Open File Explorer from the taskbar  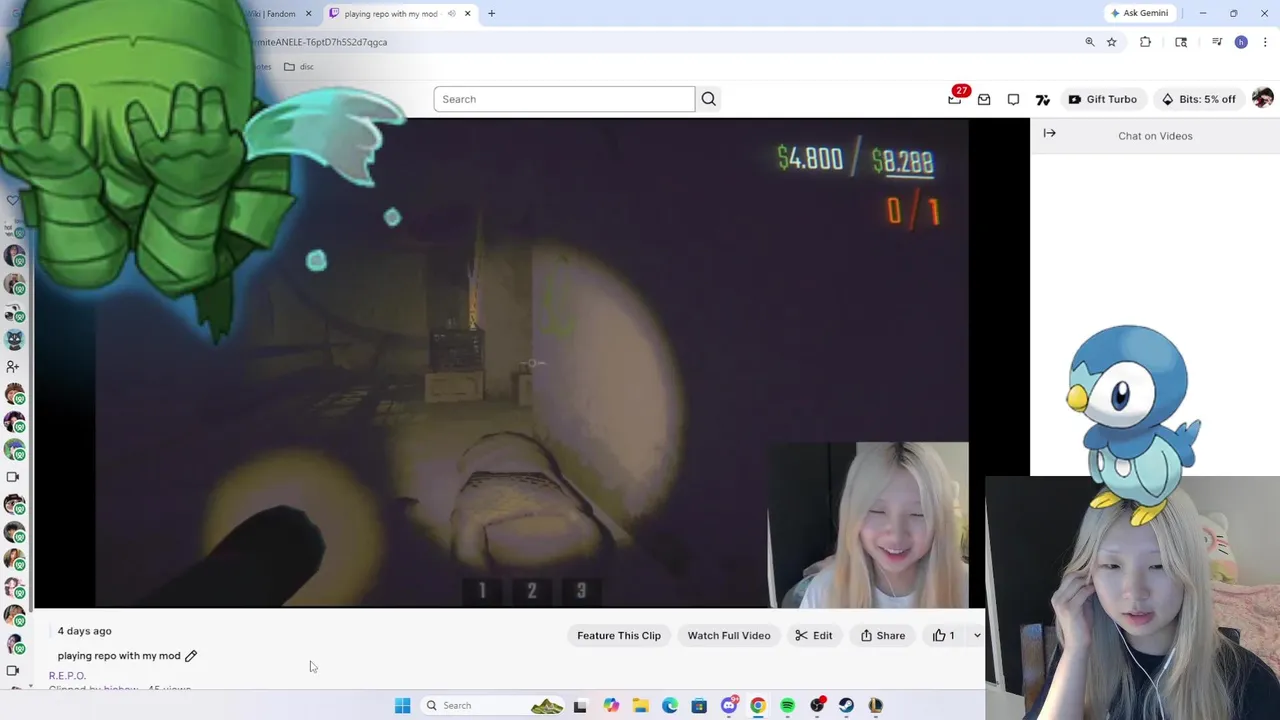click(x=640, y=705)
